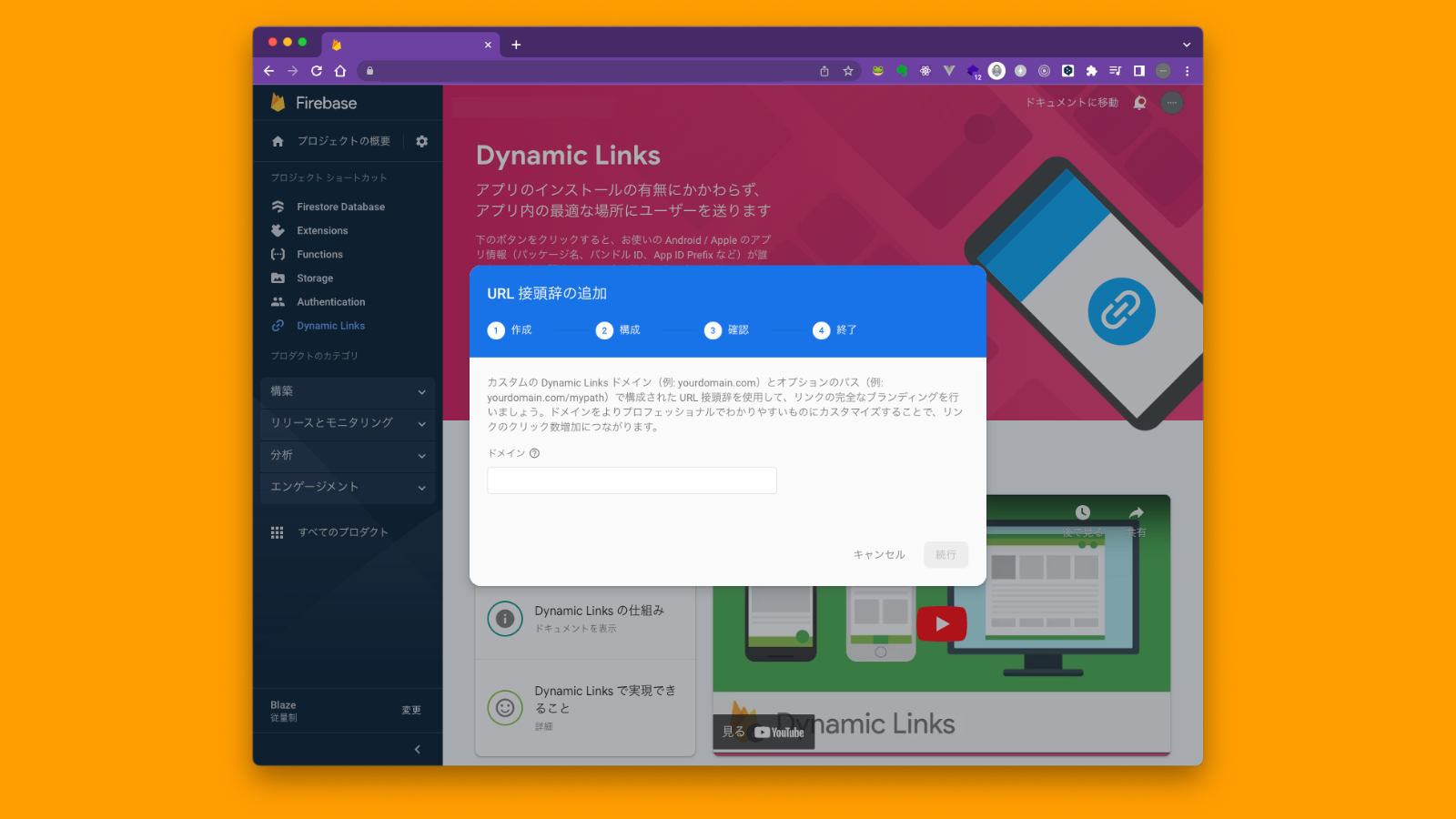Open すべてのプロダクト
Image resolution: width=1456 pixels, height=819 pixels.
tap(343, 532)
